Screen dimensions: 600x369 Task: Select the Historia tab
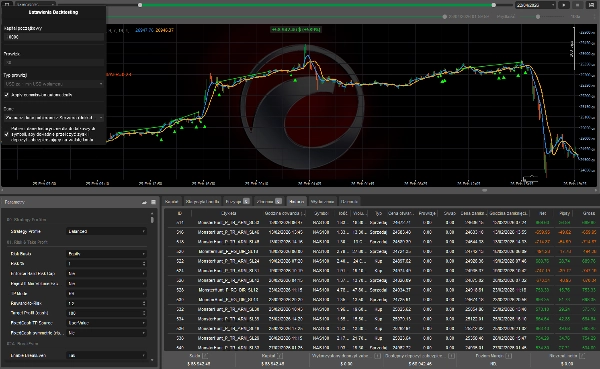coord(297,201)
